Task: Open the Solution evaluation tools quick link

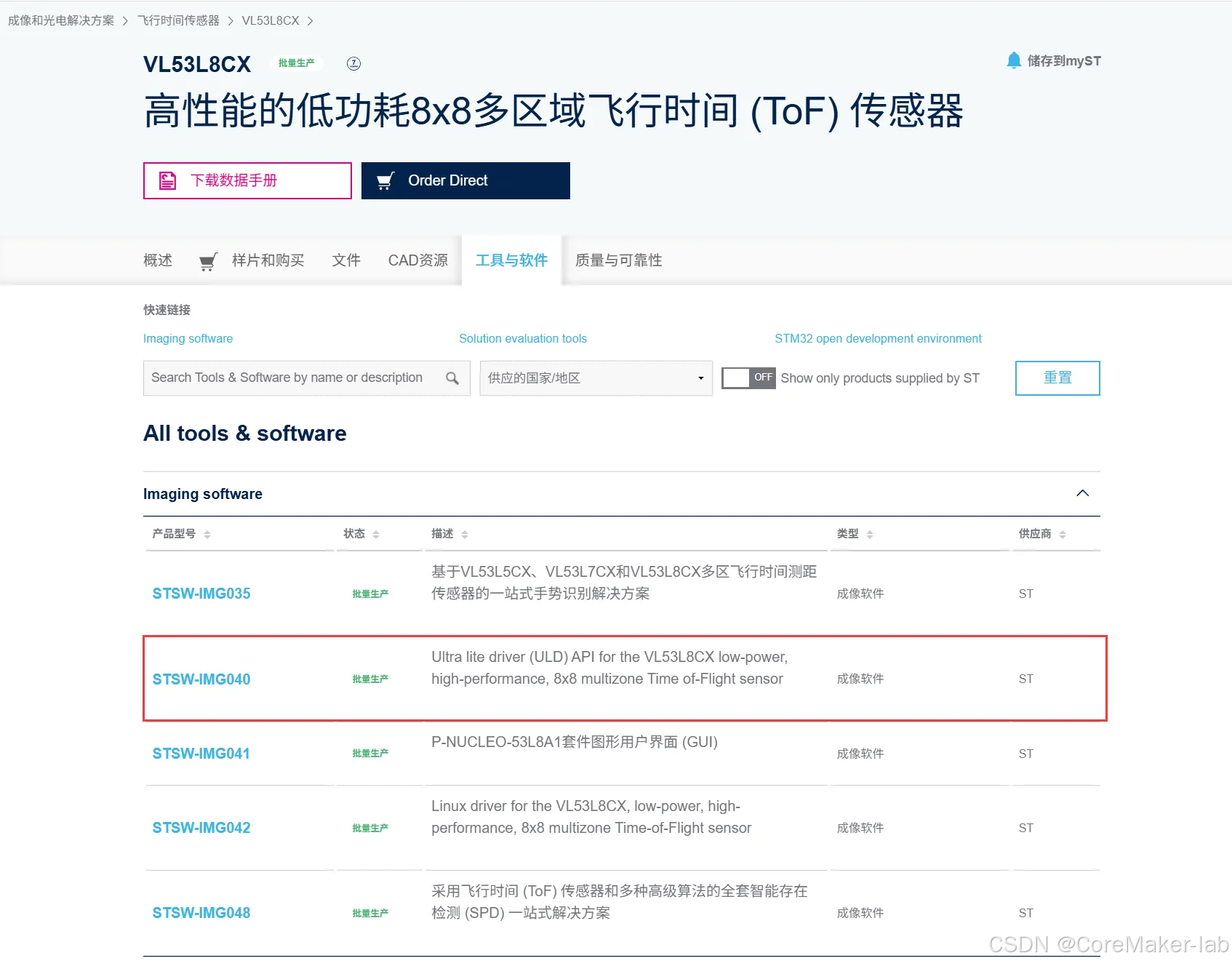Action: click(x=523, y=339)
